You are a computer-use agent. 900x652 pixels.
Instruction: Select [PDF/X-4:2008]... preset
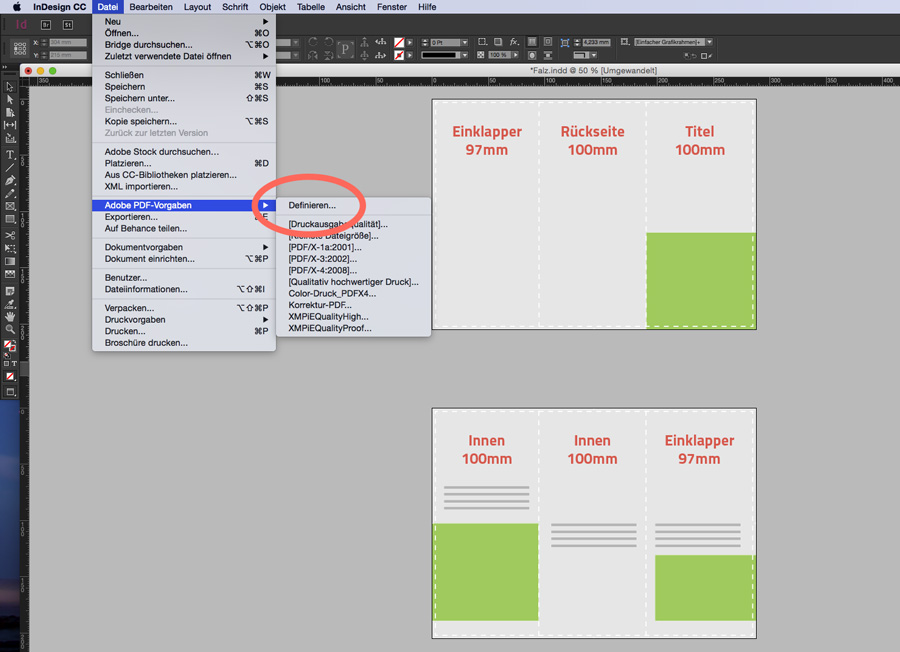(x=353, y=270)
